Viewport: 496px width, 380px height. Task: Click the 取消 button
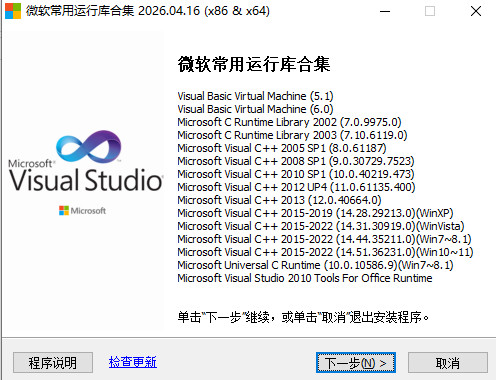pos(448,363)
